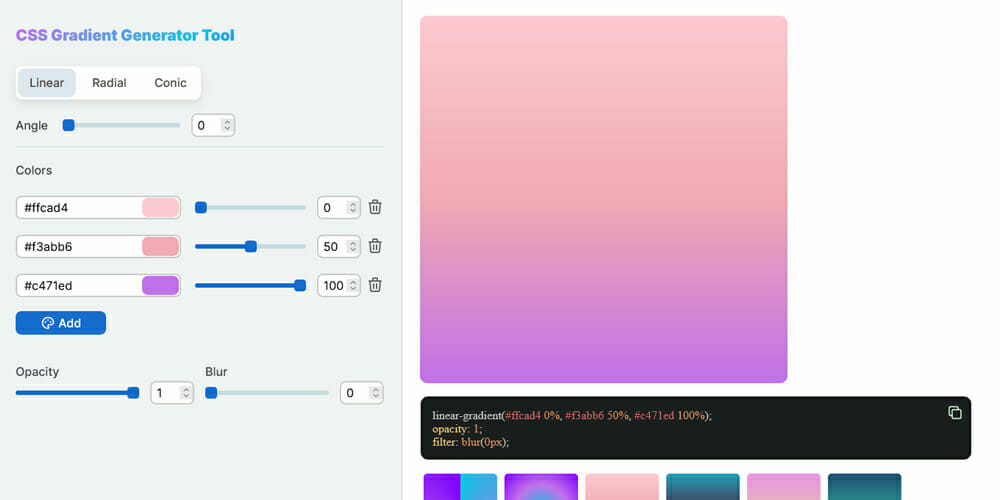This screenshot has height=500, width=1000.
Task: Click the Blur slider handle
Action: (x=211, y=393)
